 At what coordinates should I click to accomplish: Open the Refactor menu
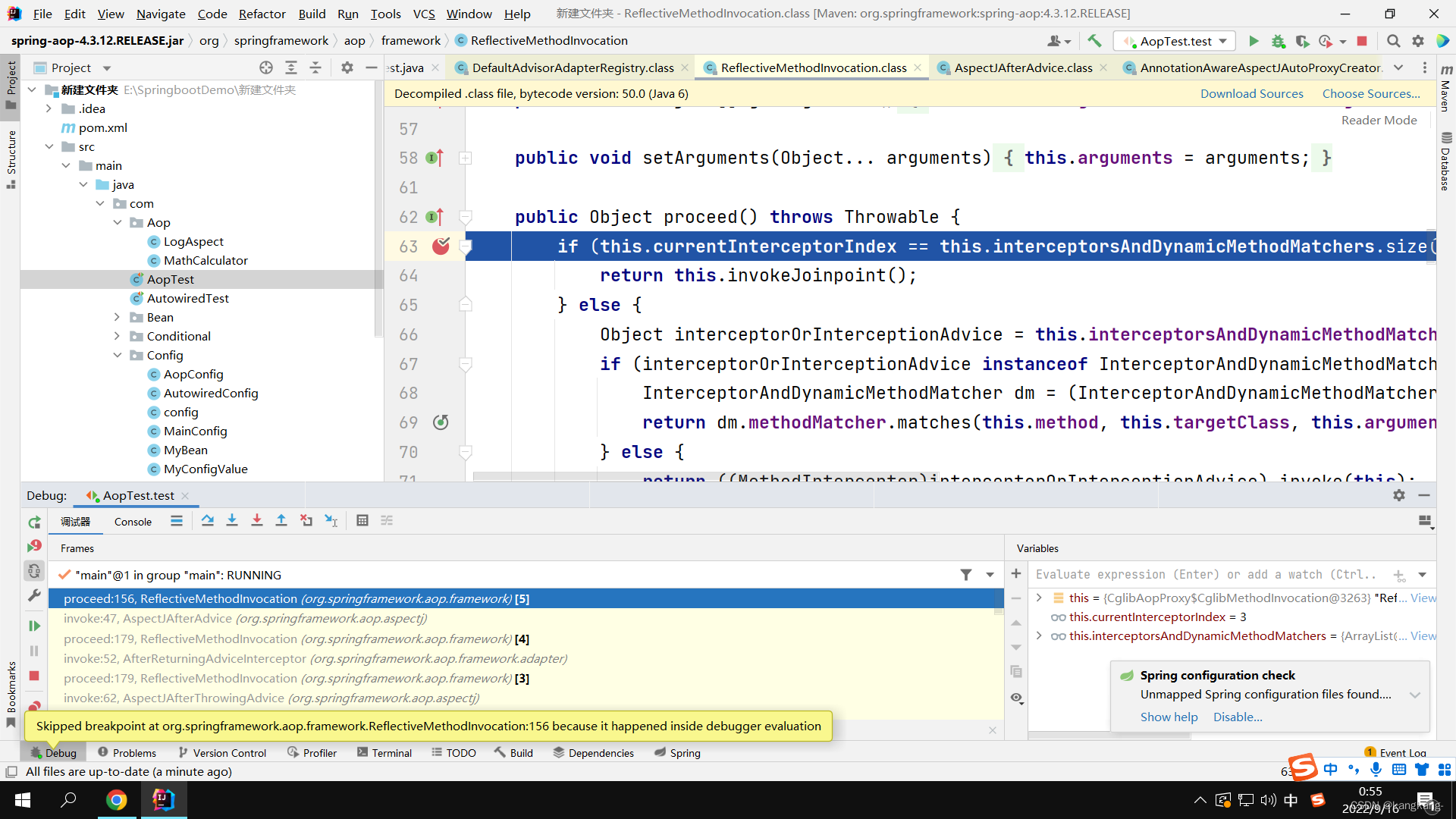click(262, 14)
